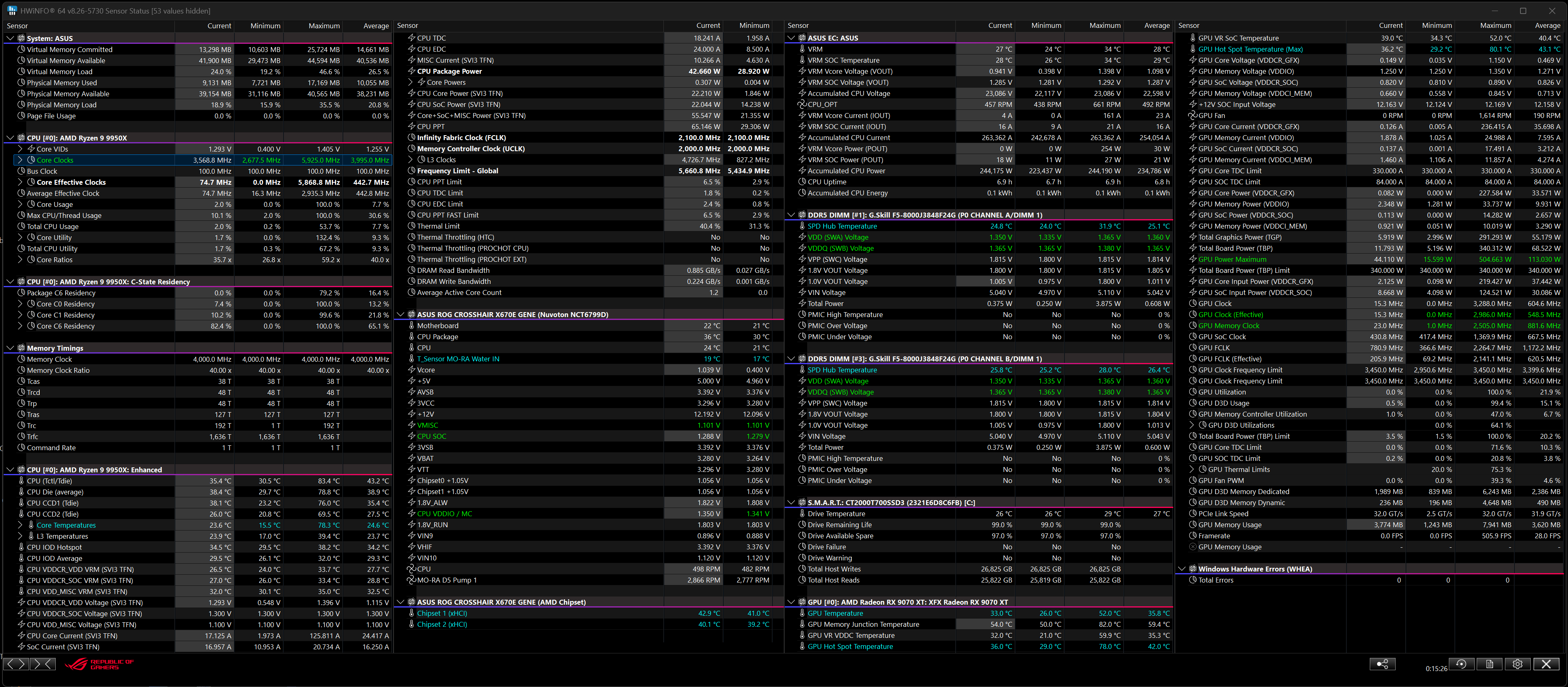Select the VRM SOC Temperature row
The image size is (1568, 687).
pyautogui.click(x=980, y=60)
